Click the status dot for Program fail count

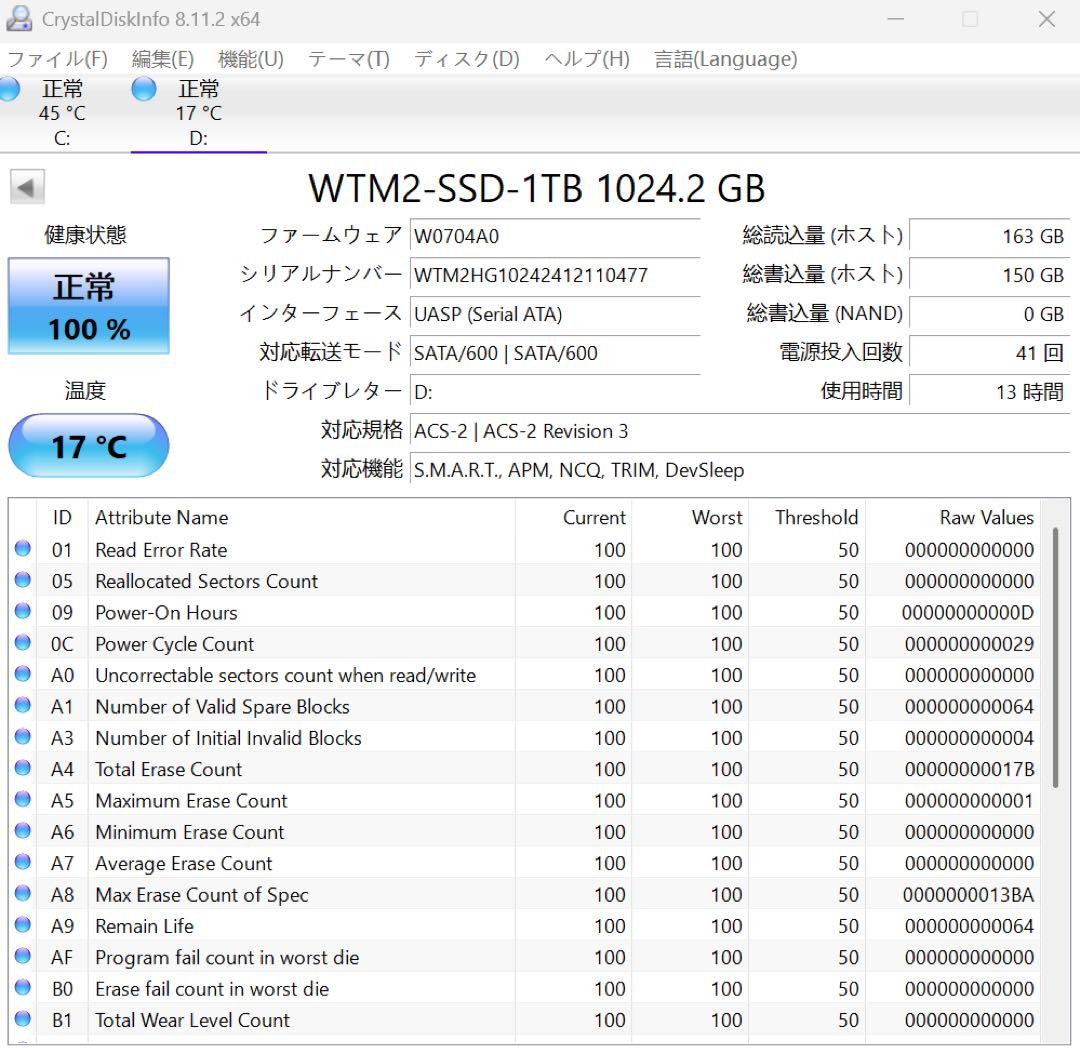23,956
